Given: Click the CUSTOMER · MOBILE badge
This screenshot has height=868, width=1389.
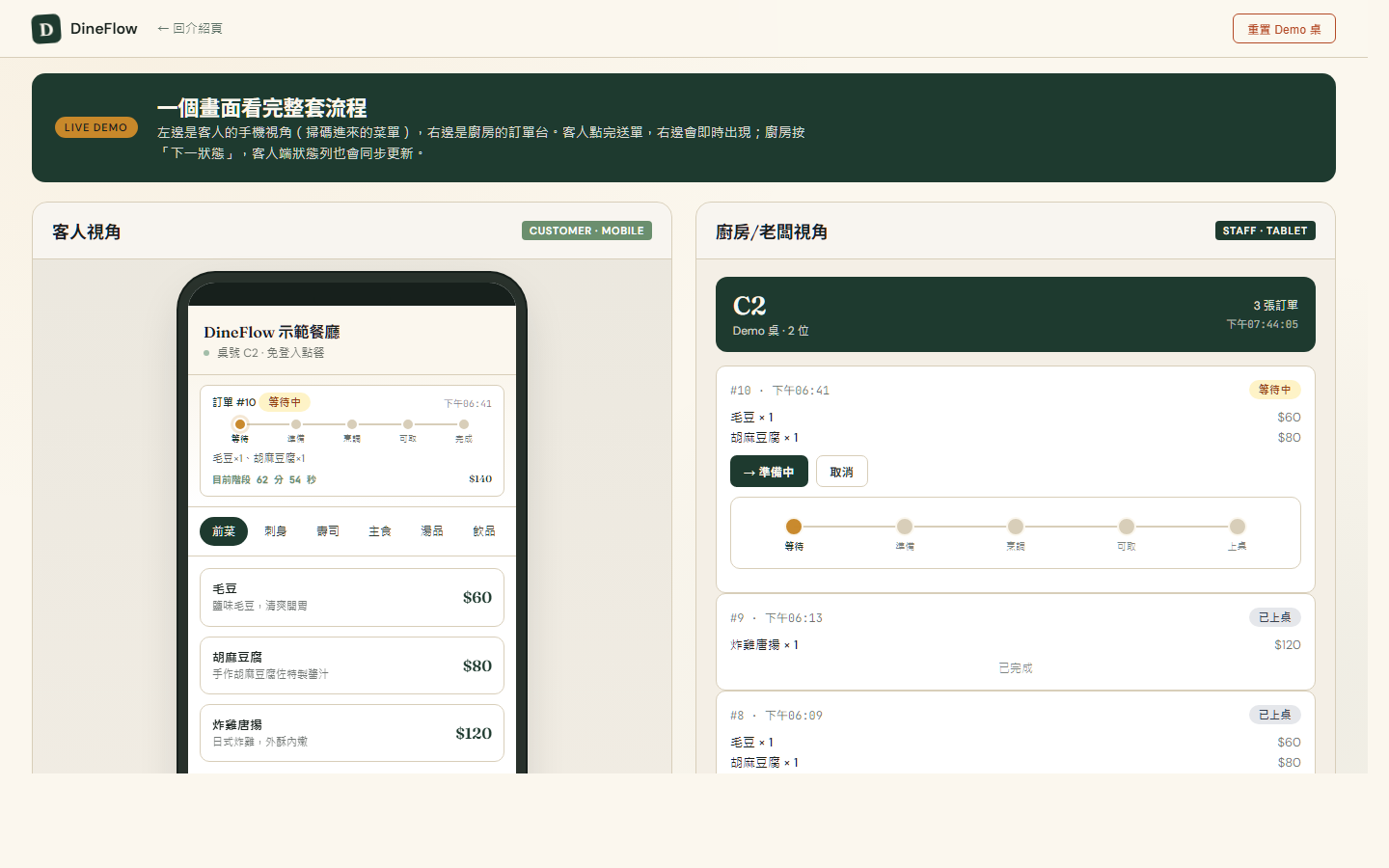Looking at the screenshot, I should [586, 231].
